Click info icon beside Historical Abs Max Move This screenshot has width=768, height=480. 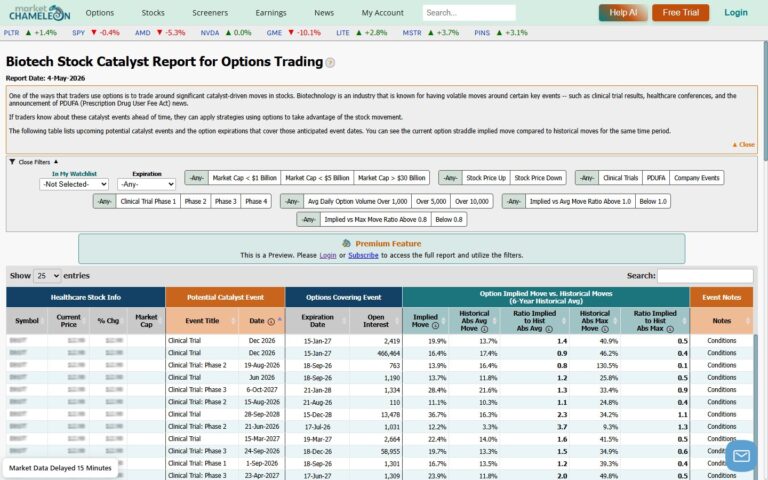click(604, 329)
